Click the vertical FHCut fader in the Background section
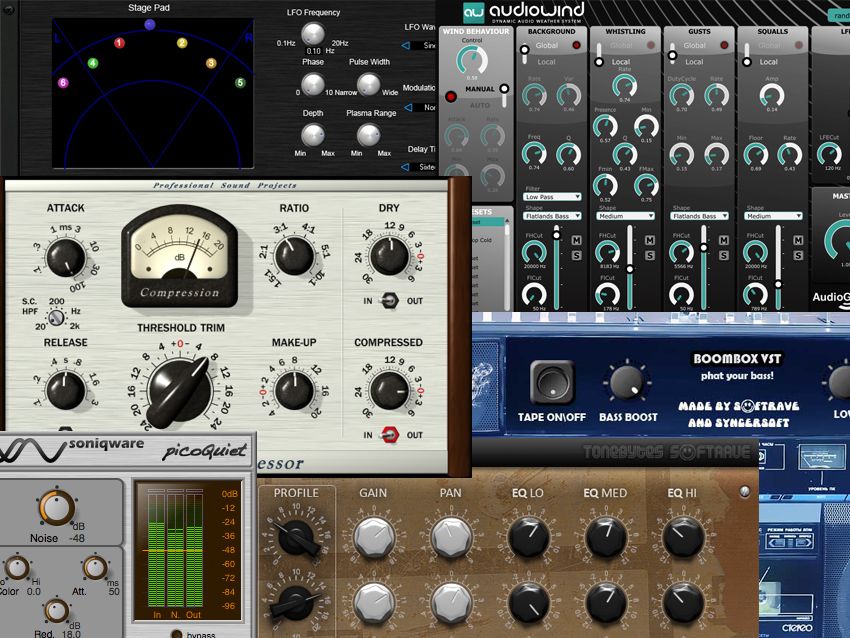Viewport: 850px width, 638px height. (557, 235)
